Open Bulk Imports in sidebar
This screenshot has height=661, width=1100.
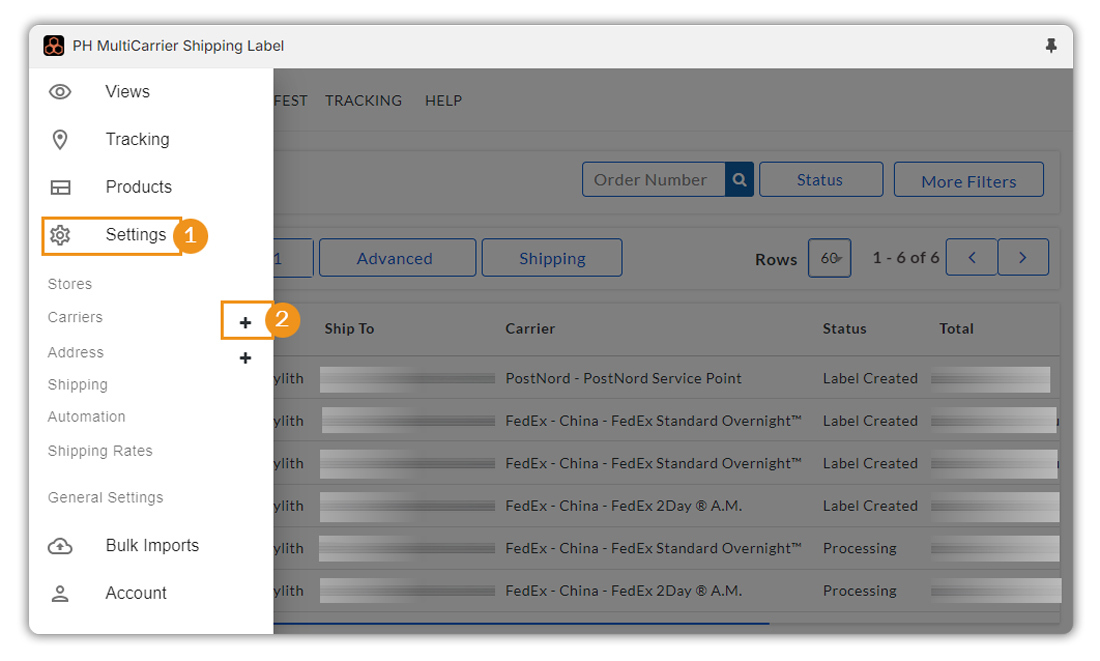click(152, 546)
